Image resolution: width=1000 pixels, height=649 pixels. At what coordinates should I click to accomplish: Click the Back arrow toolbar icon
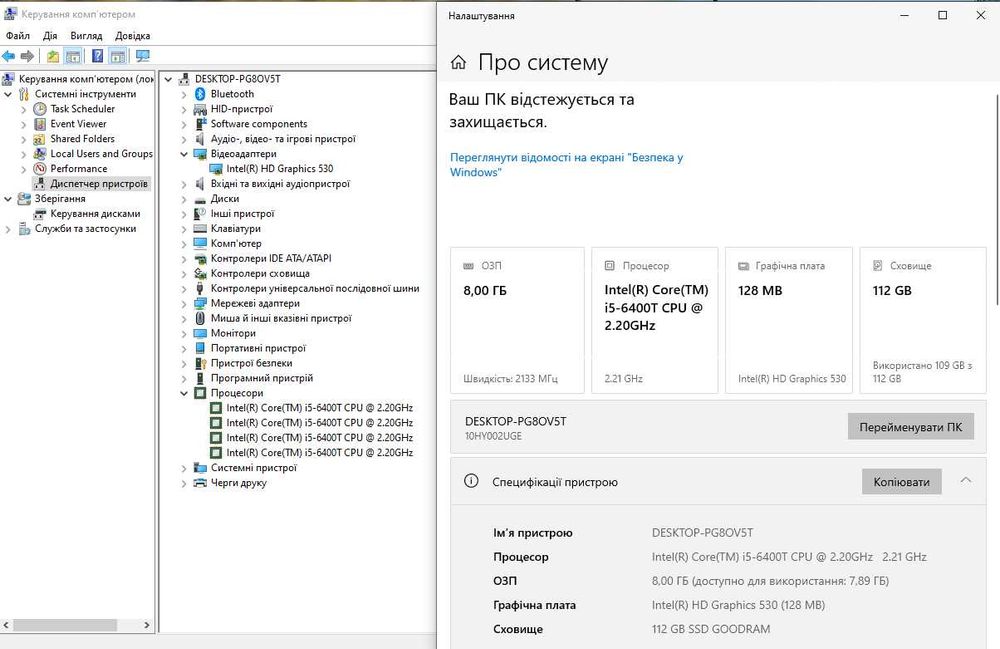tap(8, 56)
